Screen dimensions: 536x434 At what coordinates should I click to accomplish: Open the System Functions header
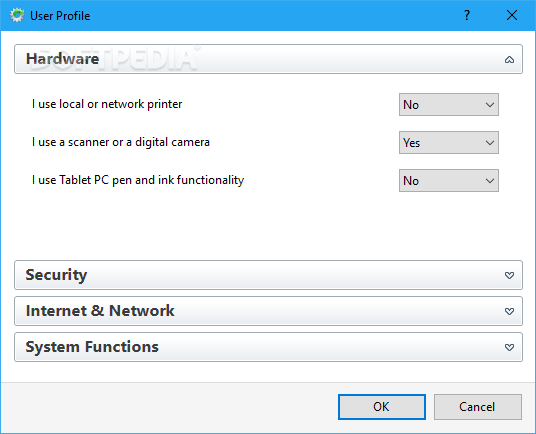(268, 347)
